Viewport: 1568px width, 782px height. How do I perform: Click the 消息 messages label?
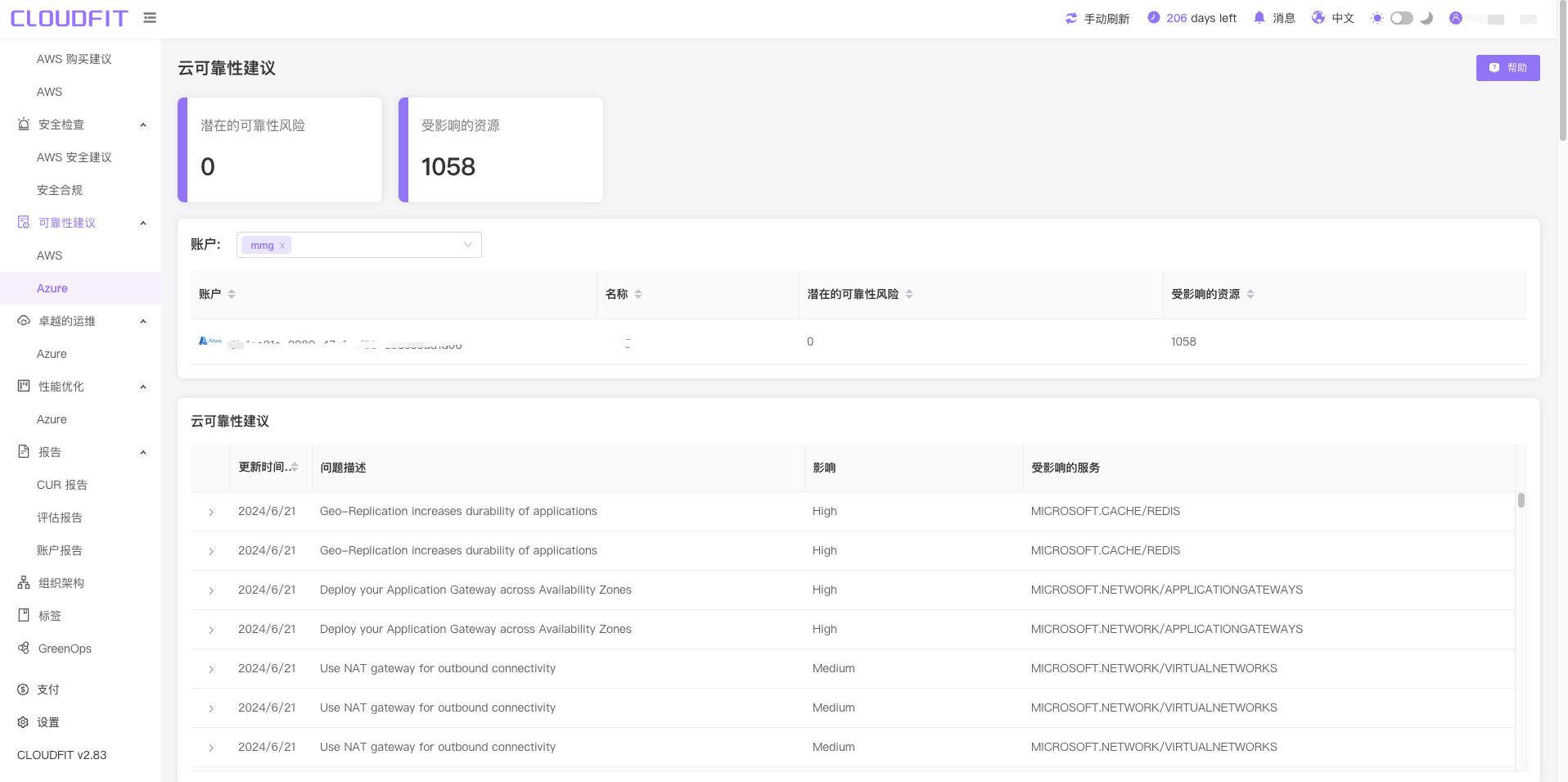(x=1284, y=18)
